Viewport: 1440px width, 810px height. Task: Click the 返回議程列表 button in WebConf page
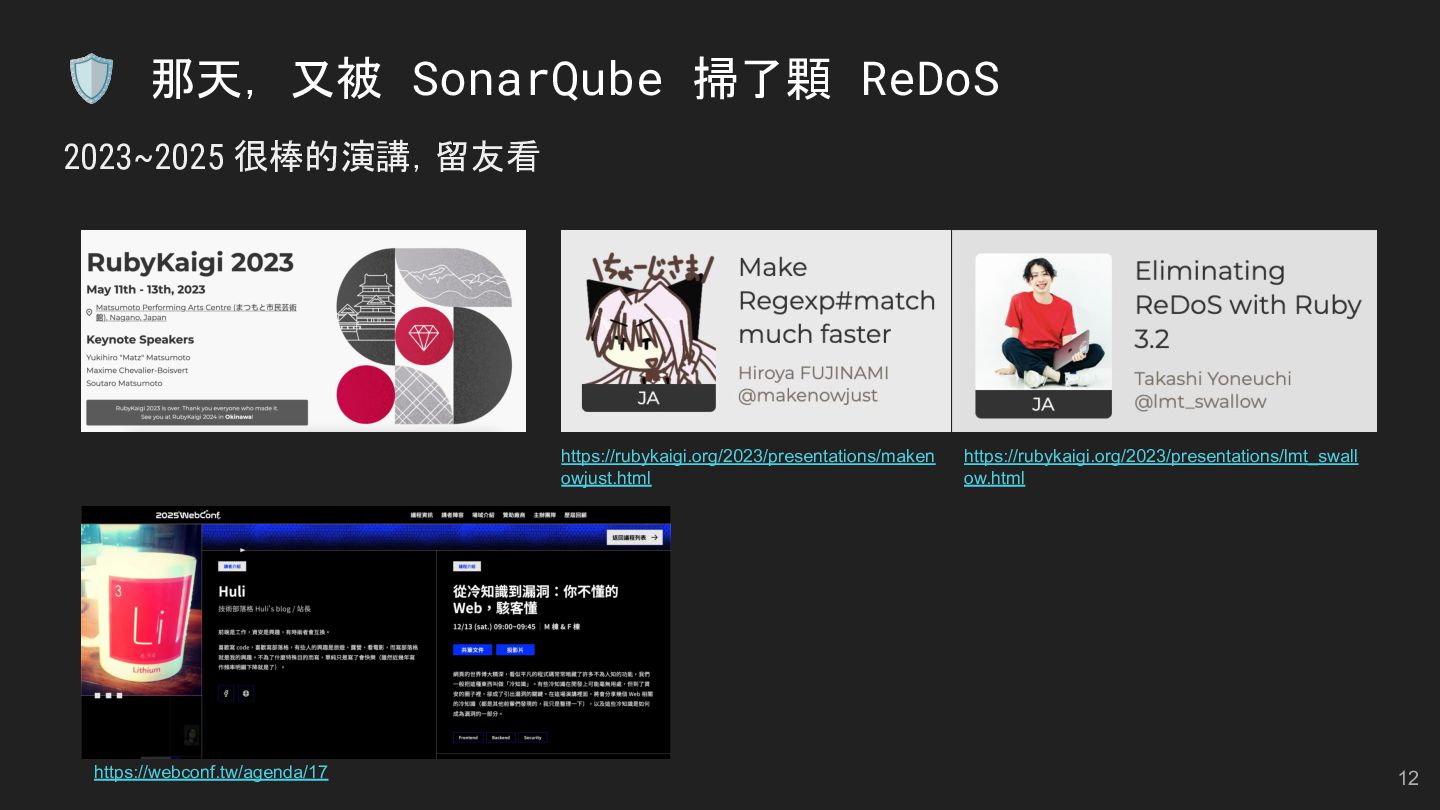635,538
